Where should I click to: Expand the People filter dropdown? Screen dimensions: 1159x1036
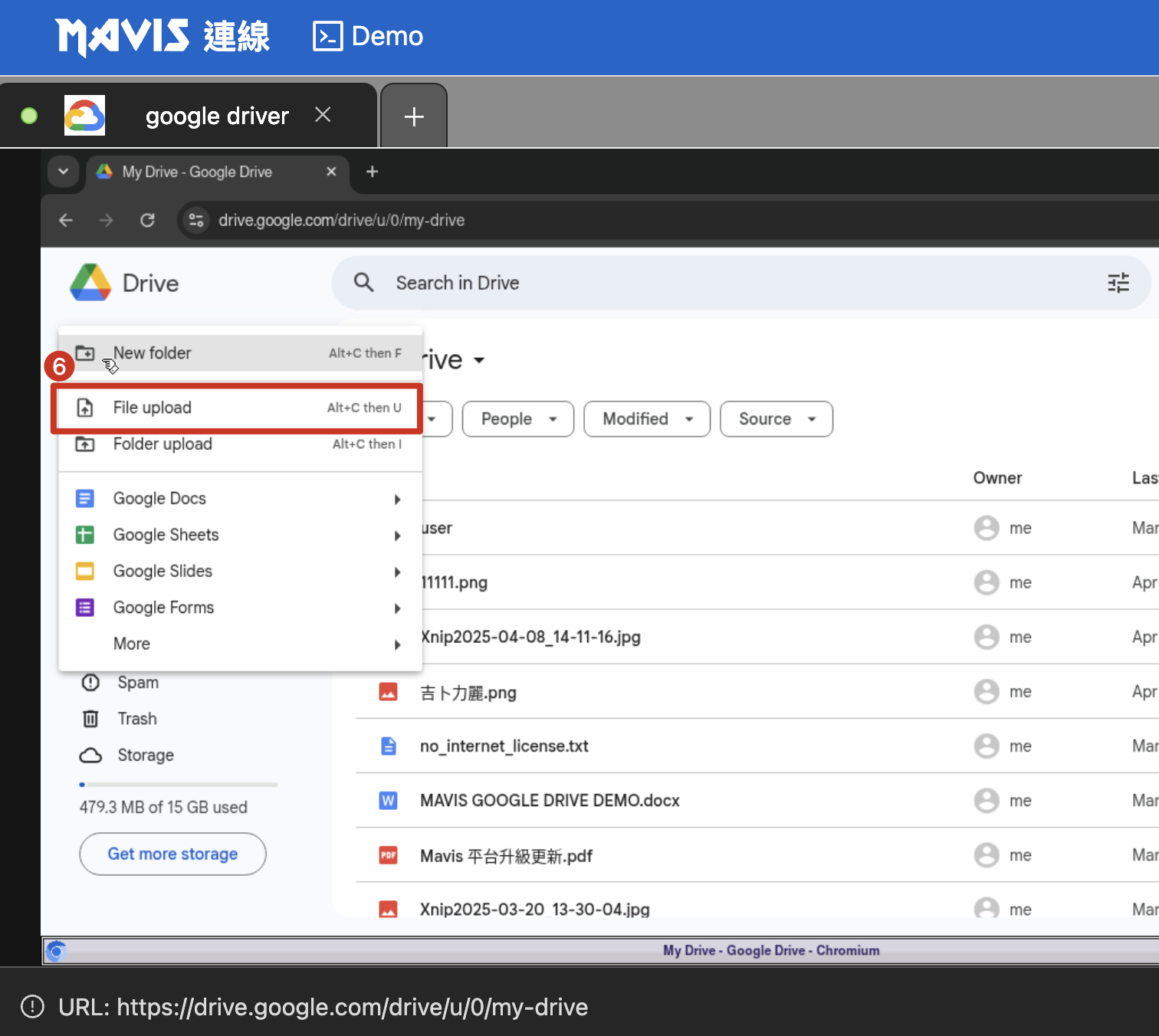[x=517, y=419]
